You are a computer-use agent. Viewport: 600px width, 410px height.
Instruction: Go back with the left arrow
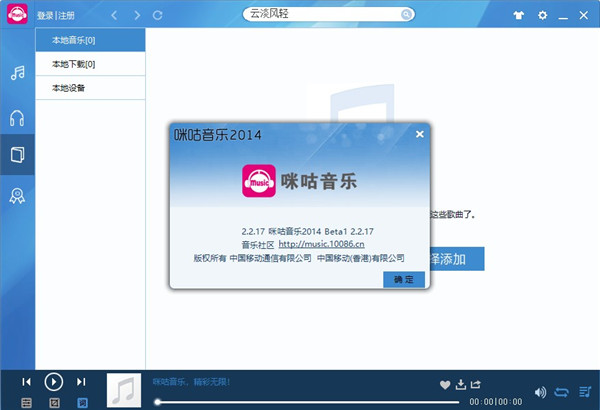114,15
